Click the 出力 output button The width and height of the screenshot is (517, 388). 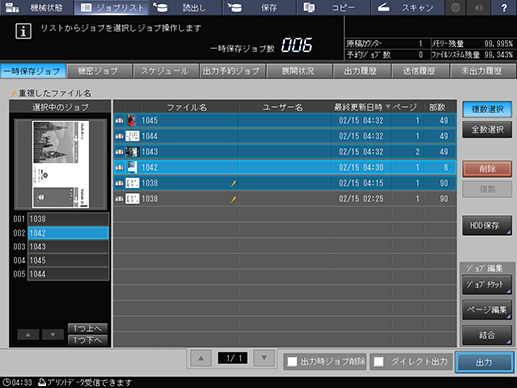pyautogui.click(x=485, y=362)
